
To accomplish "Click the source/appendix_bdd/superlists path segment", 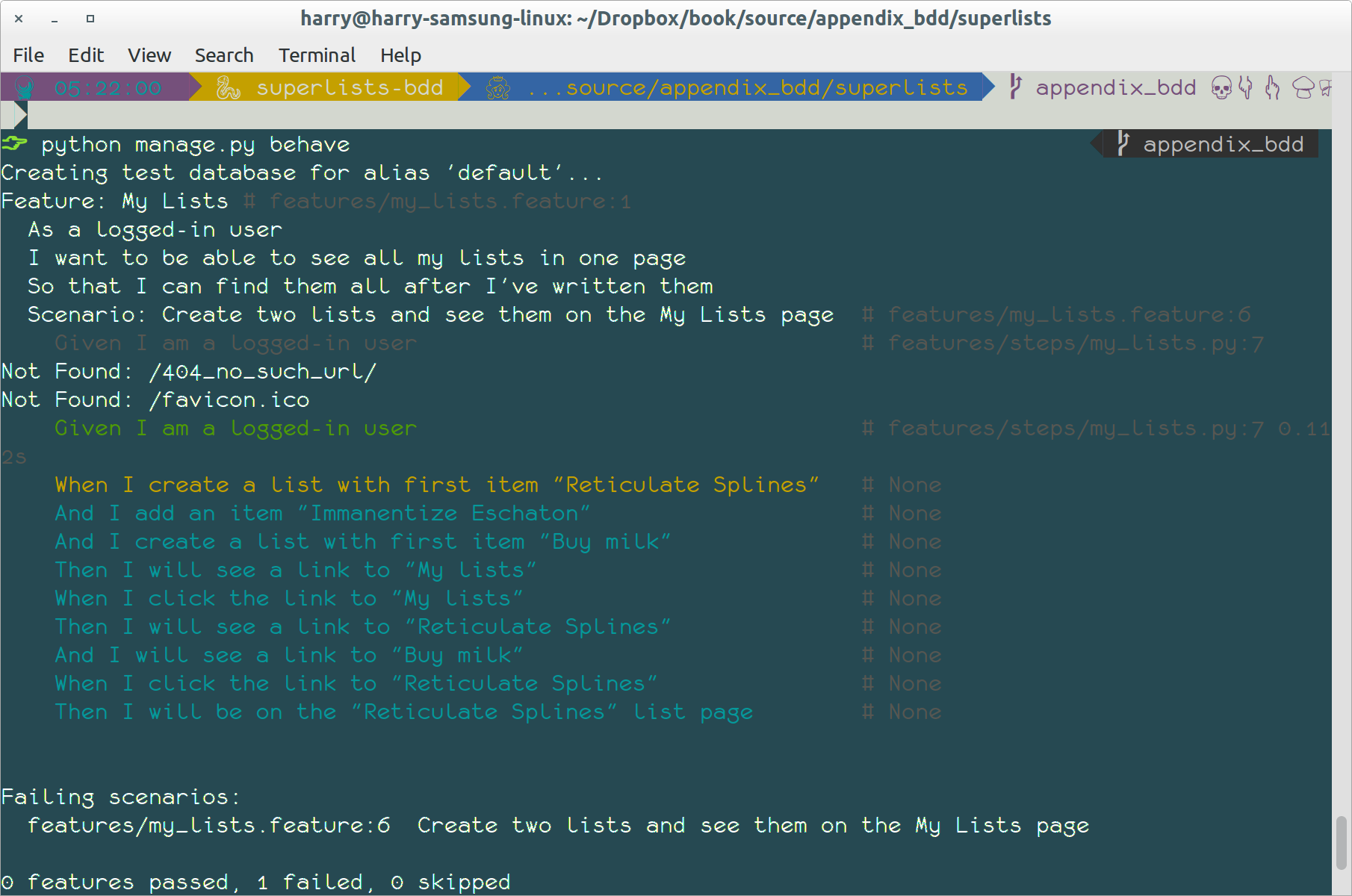I will click(x=748, y=88).
